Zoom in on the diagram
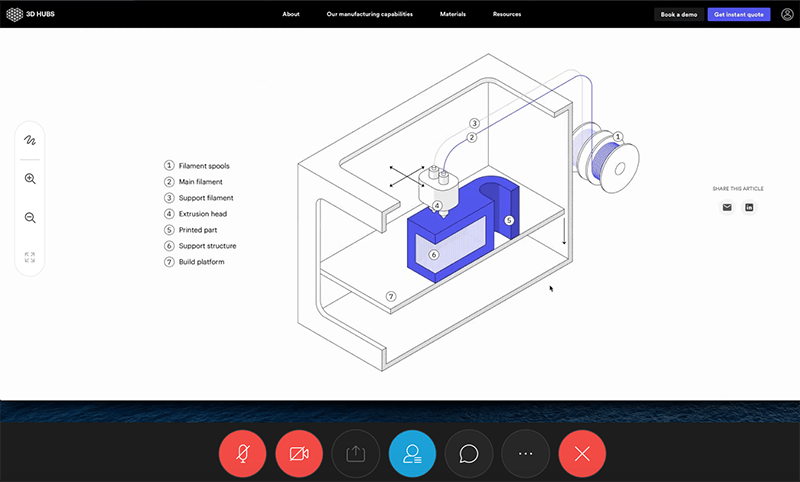 tap(30, 179)
